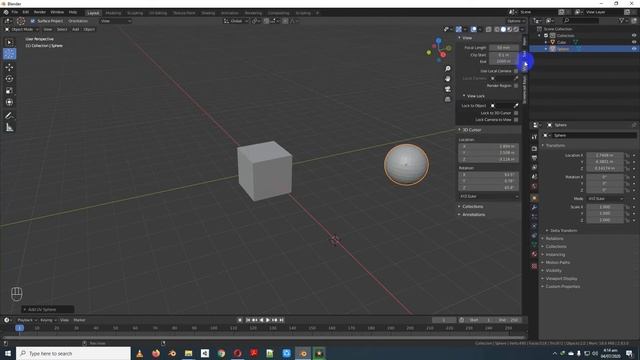The height and width of the screenshot is (360, 640).
Task: Switch perspective/orthographic grid gizmo
Action: (x=448, y=99)
